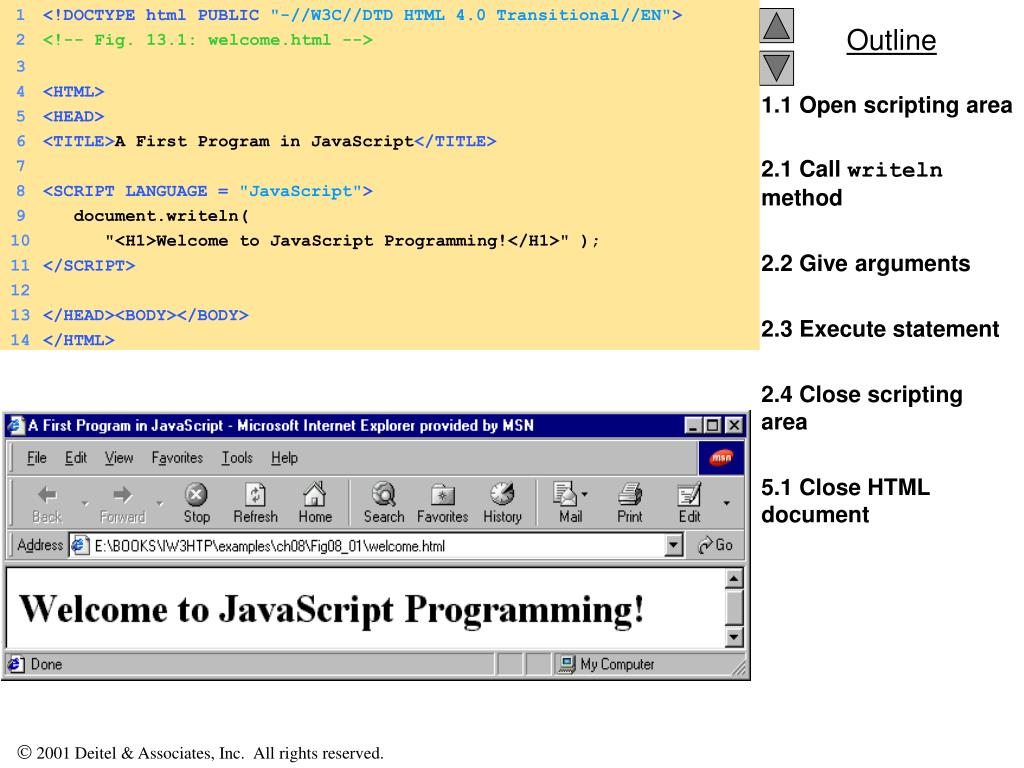Click the slide's down arrow navigation button
Screen dimensions: 1024x768
tap(776, 68)
